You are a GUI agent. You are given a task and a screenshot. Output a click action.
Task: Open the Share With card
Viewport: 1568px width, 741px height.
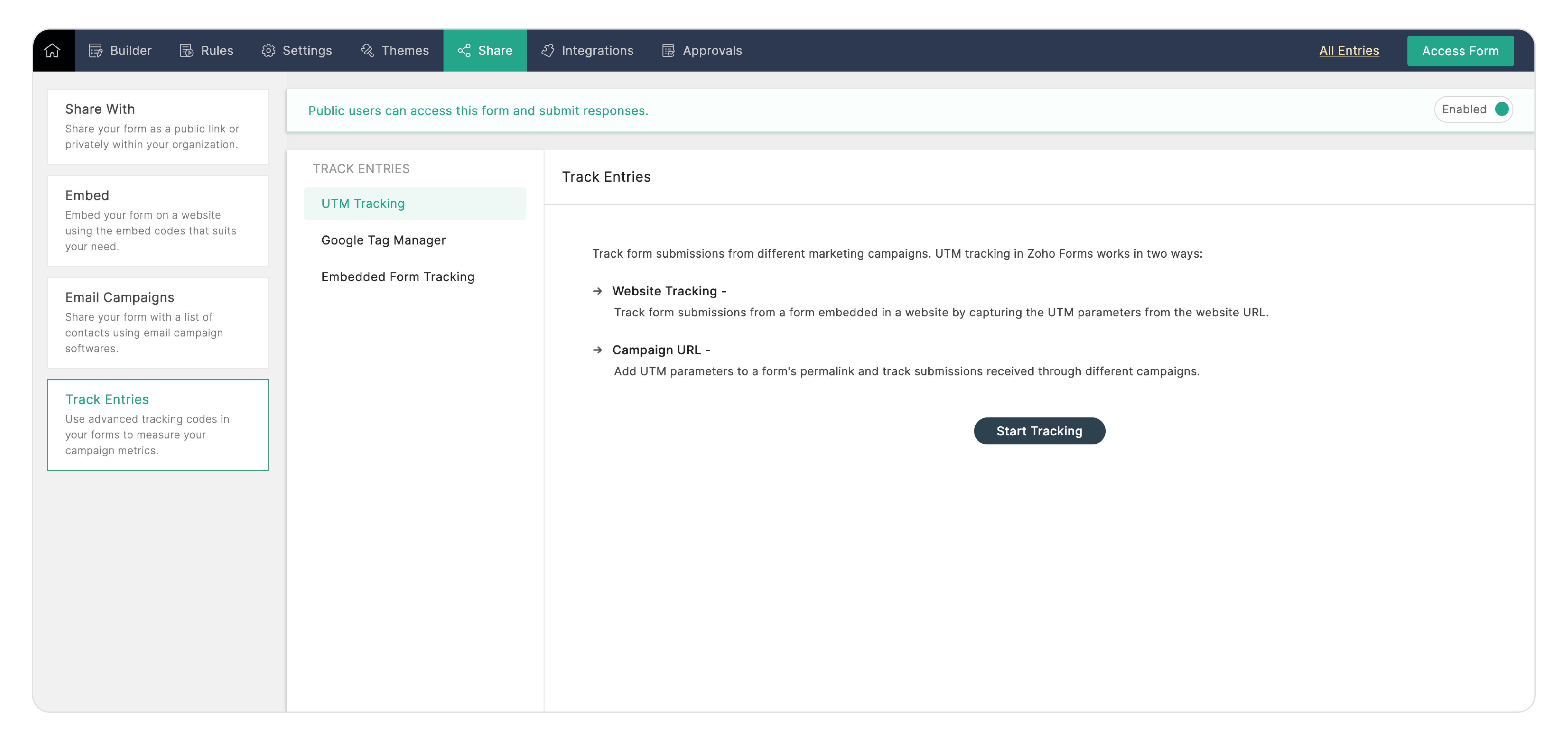coord(158,127)
